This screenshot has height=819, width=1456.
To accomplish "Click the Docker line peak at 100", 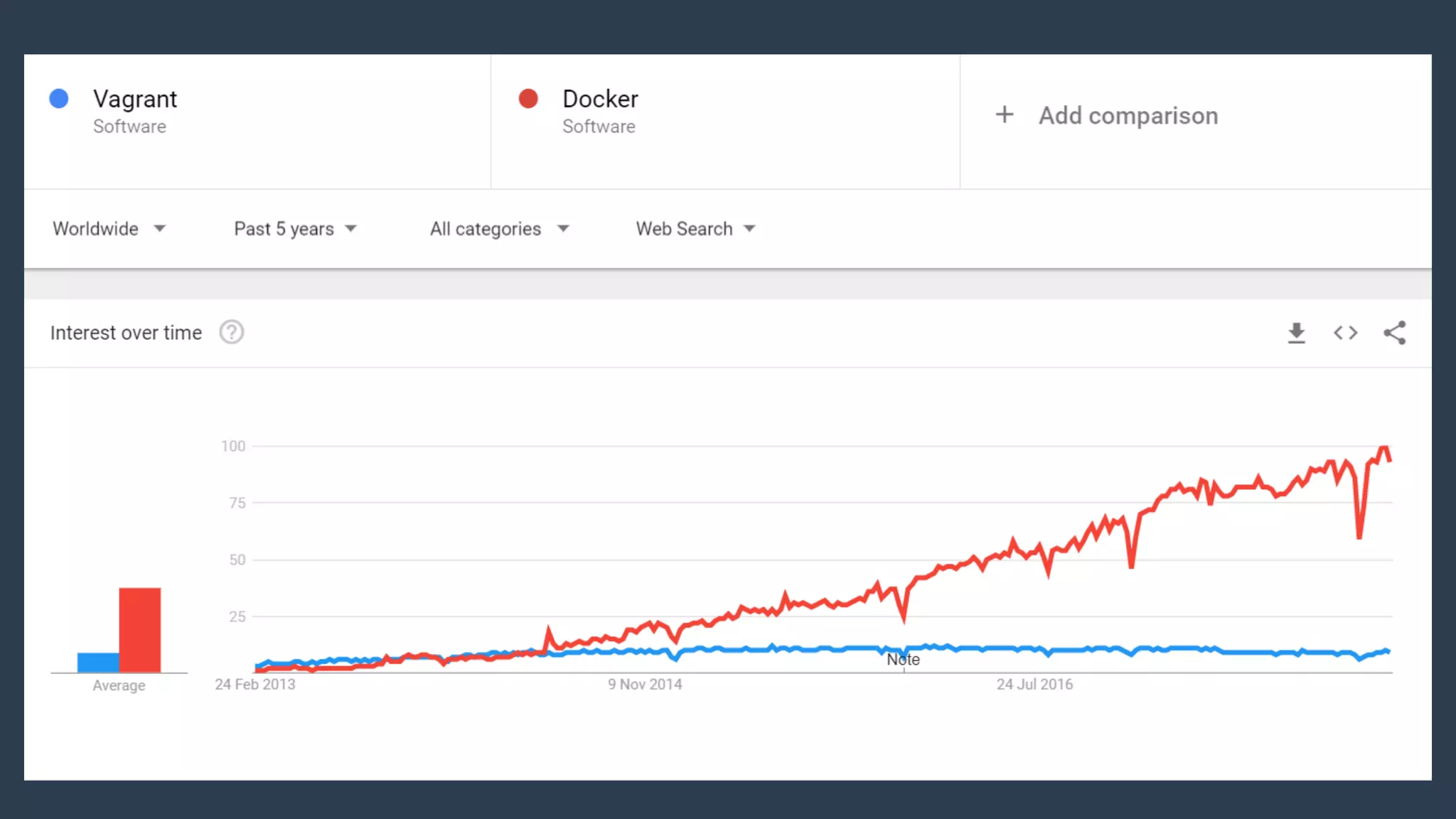I will pyautogui.click(x=1383, y=449).
